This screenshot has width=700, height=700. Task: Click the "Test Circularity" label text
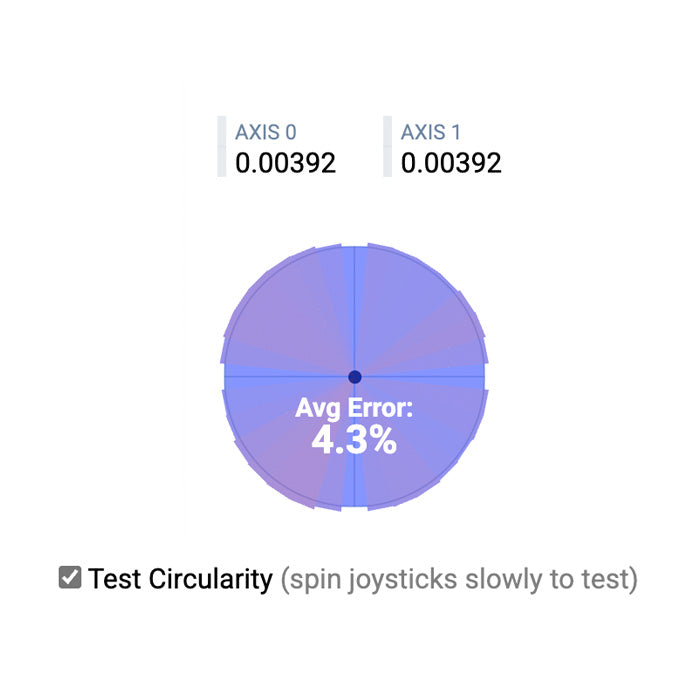(x=180, y=578)
